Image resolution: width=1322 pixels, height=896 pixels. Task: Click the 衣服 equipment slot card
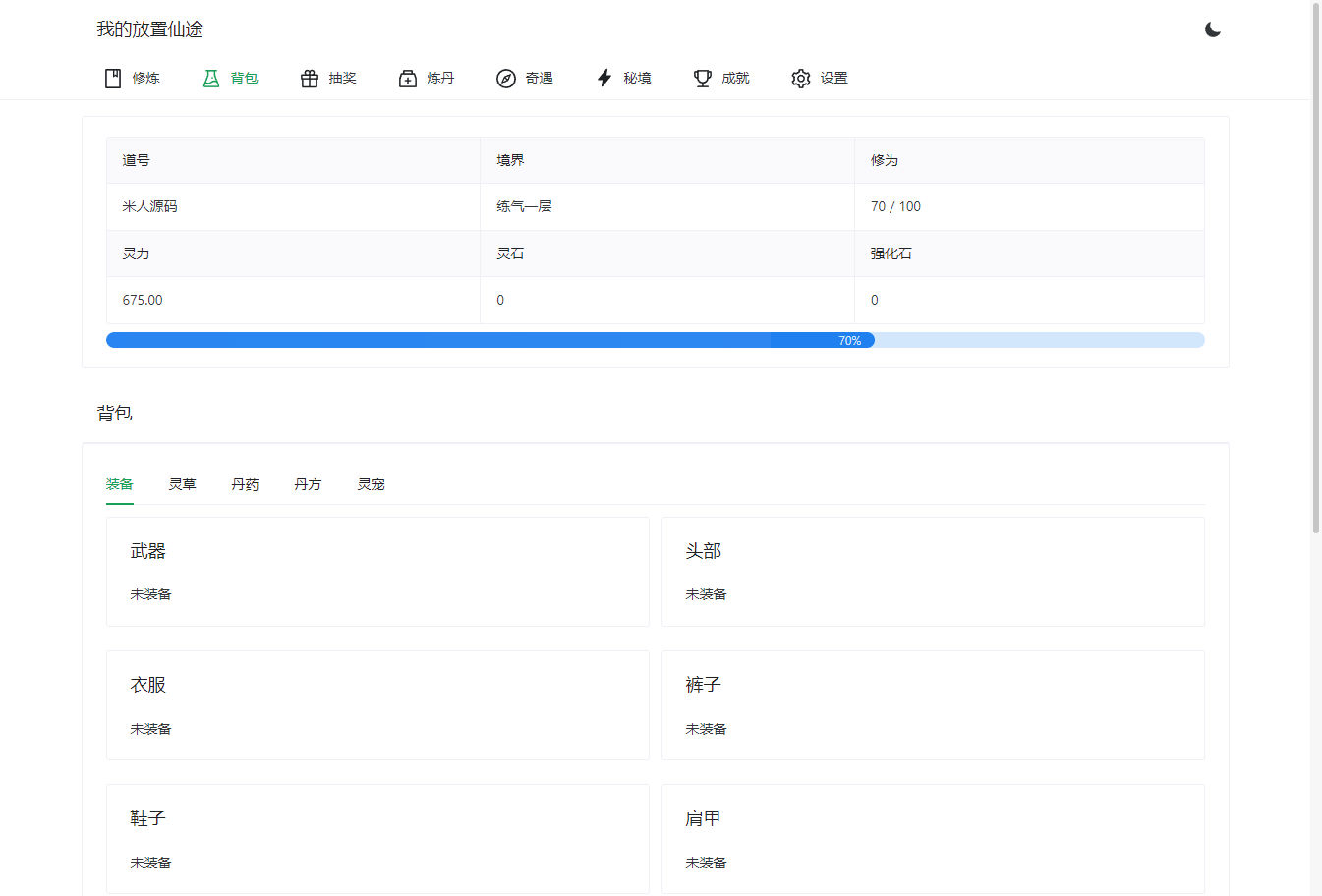click(377, 705)
